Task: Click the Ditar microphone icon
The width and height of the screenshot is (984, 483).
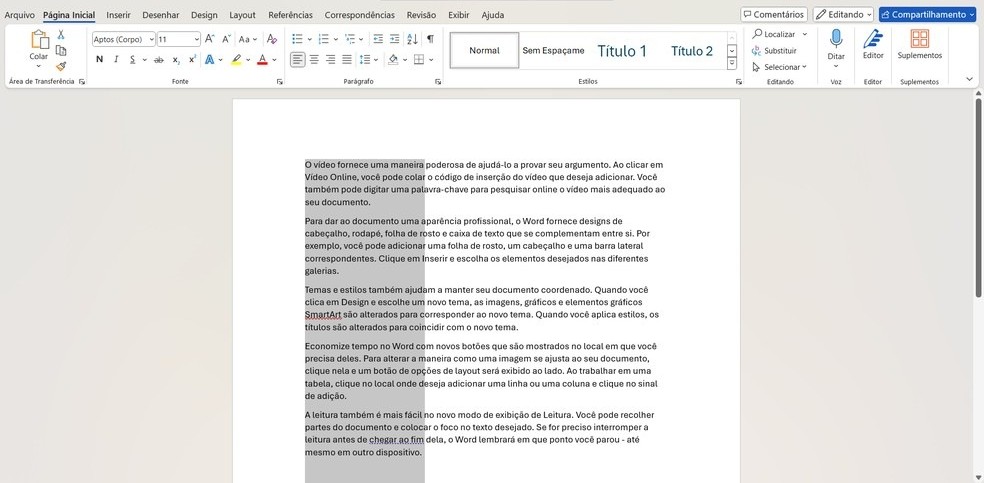Action: point(836,38)
